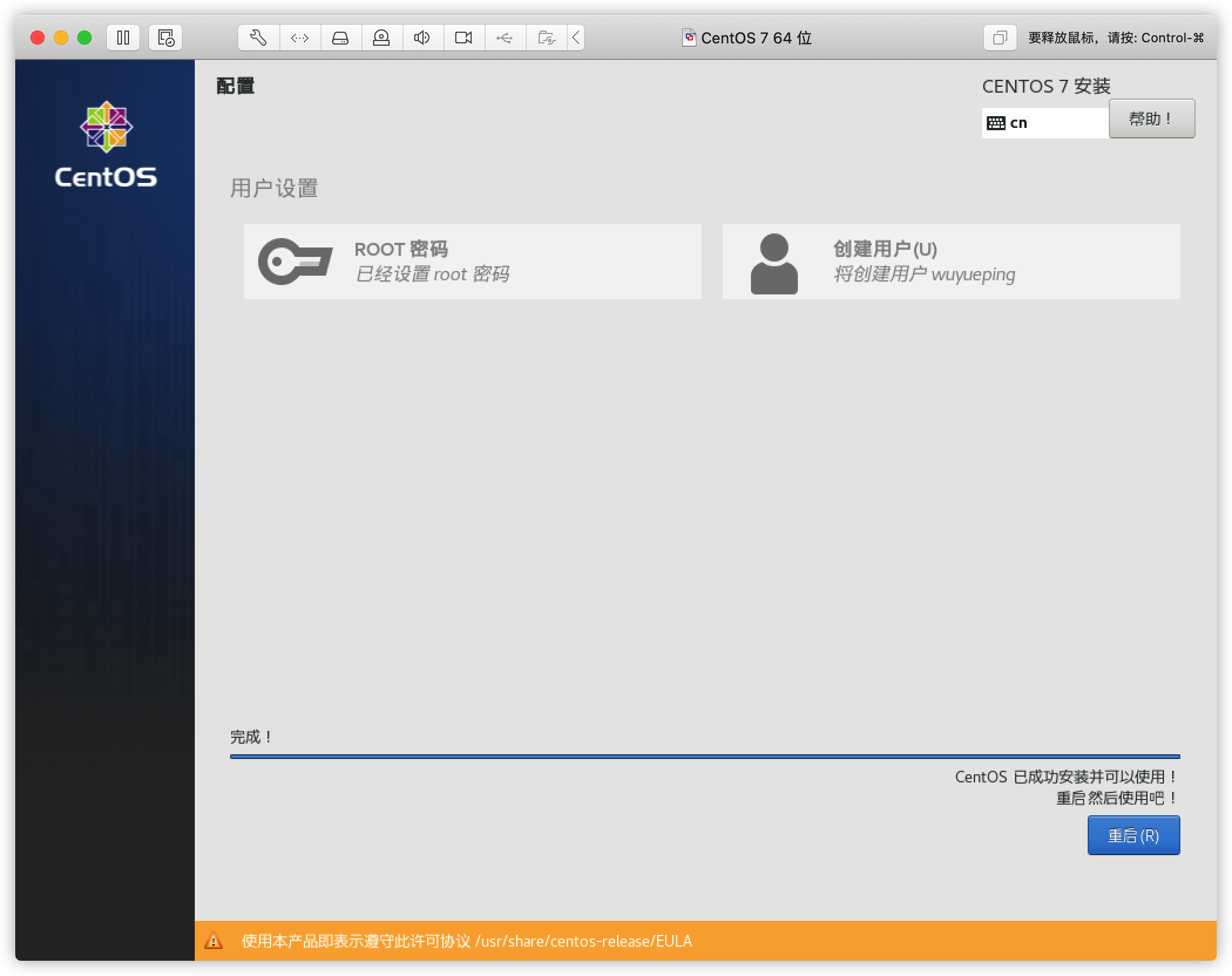Click the hard disk device icon
This screenshot has width=1232, height=976.
[x=340, y=38]
